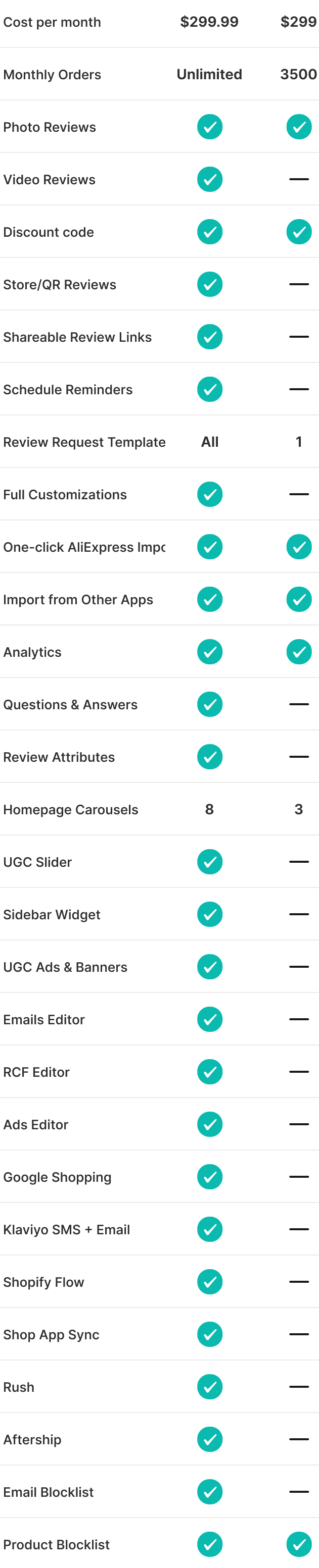
Task: Click the Google Shopping checkmark icon
Action: 209,1177
